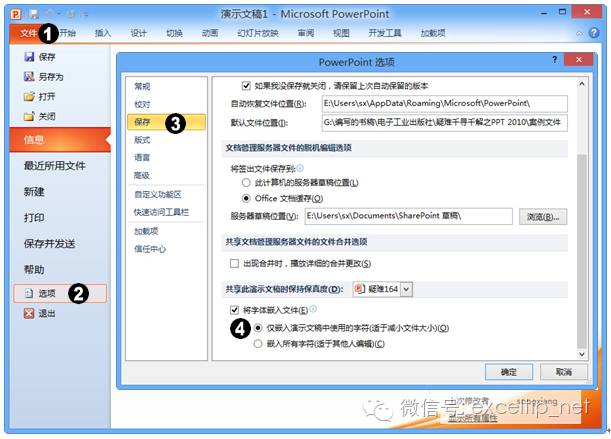Click the info icon beside 将字体嵌入文件
This screenshot has width=611, height=439.
(x=313, y=309)
